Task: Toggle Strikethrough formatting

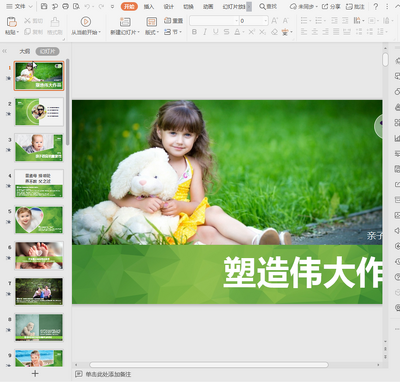Action: click(226, 32)
